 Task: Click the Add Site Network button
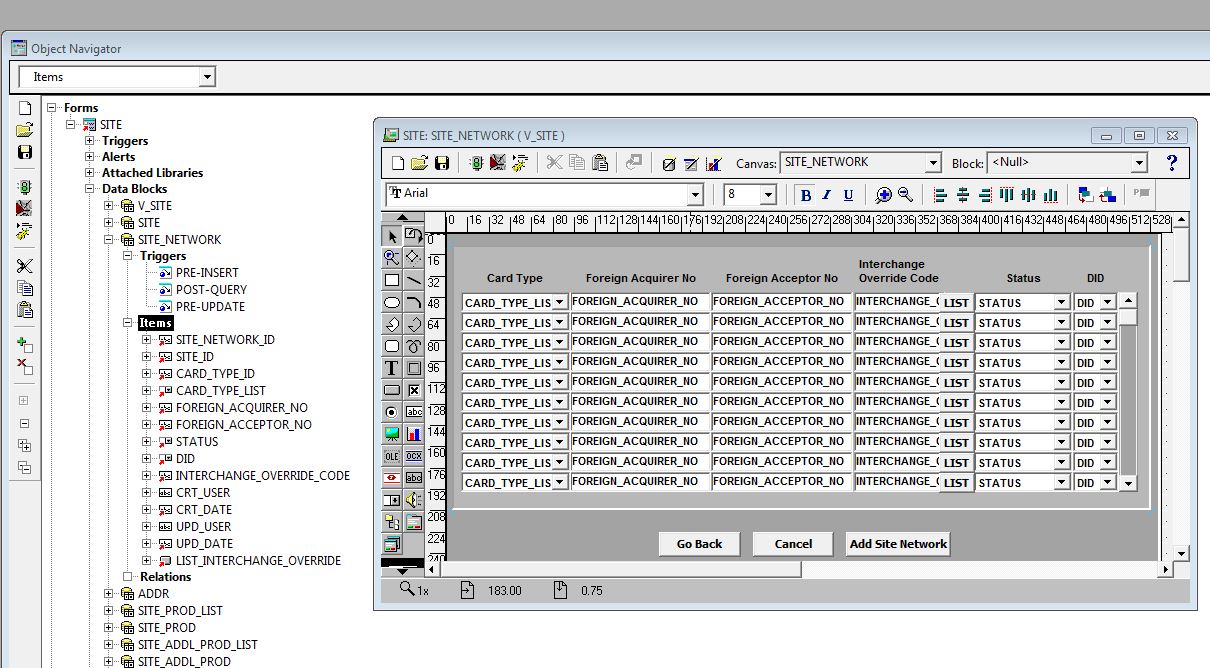coord(898,544)
